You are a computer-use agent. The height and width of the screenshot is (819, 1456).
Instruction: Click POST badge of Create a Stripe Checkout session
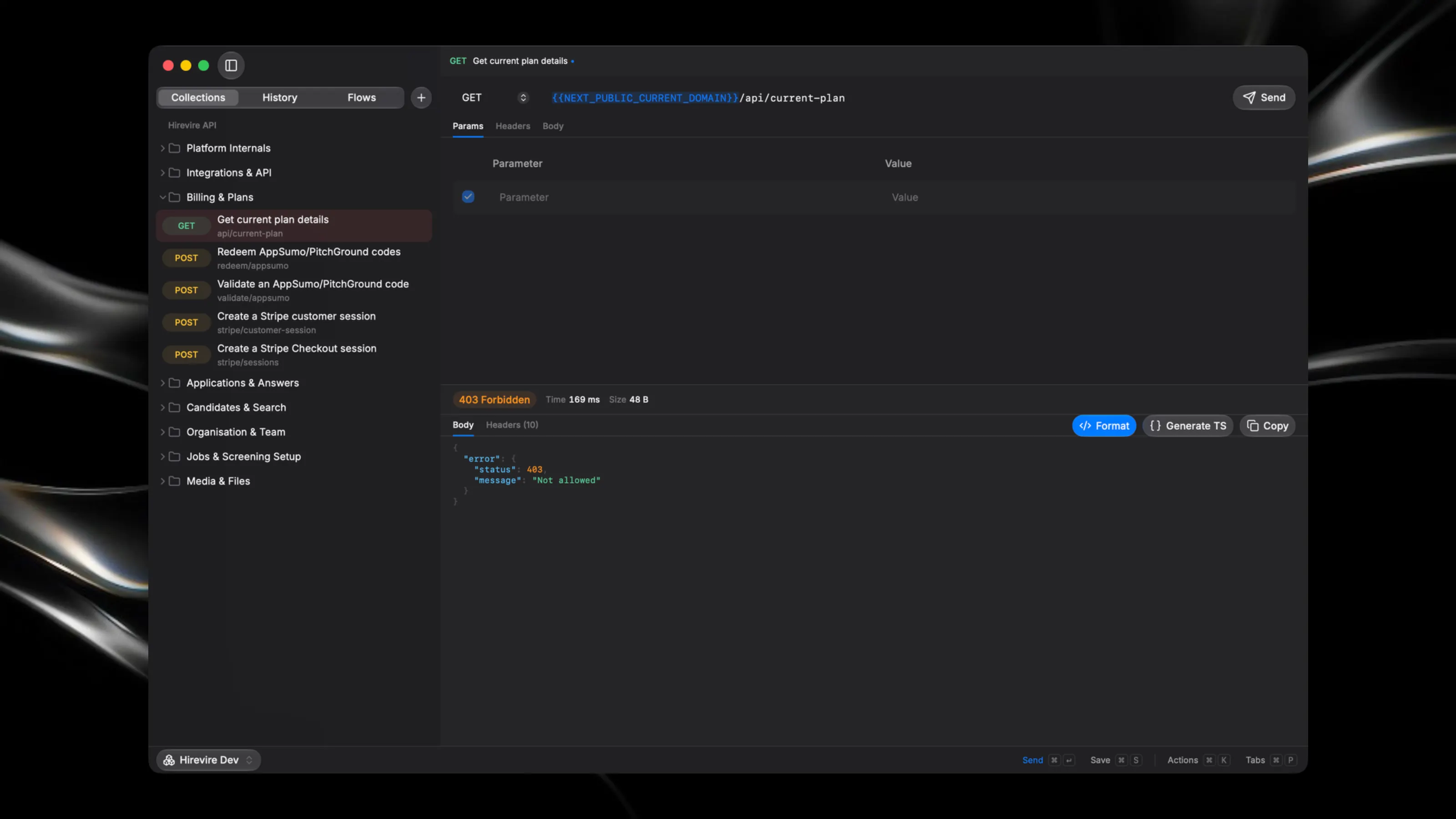(186, 354)
